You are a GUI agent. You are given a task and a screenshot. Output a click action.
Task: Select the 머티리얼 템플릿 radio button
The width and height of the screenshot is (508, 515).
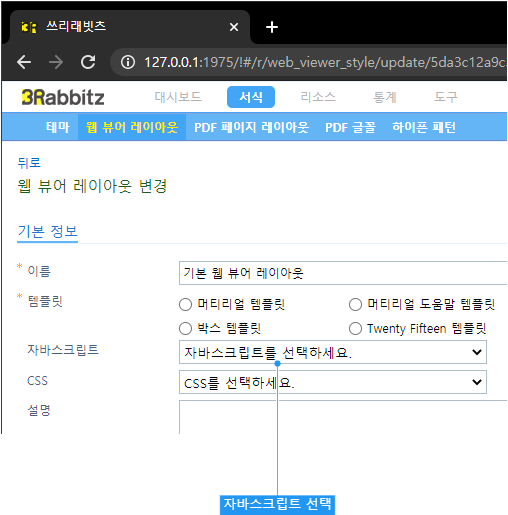click(185, 304)
